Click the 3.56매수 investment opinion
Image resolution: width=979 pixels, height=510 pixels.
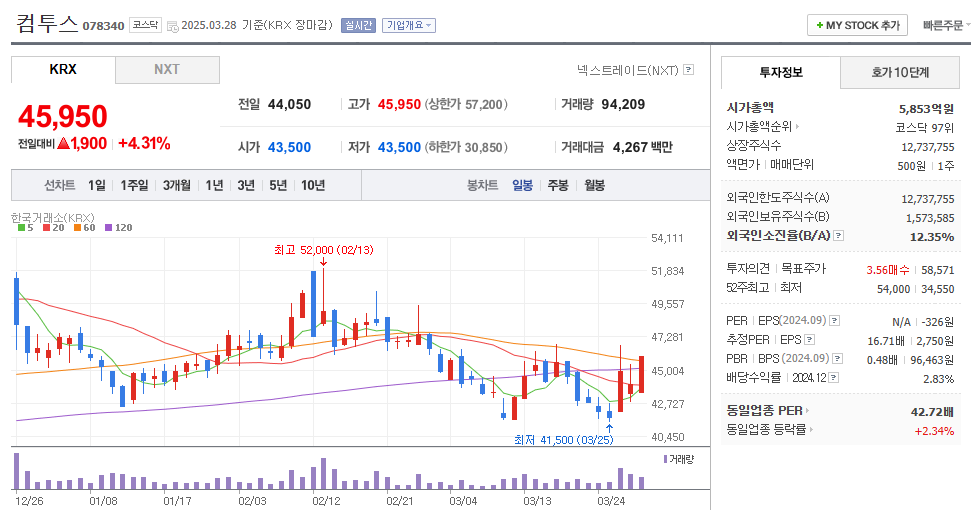pos(887,270)
